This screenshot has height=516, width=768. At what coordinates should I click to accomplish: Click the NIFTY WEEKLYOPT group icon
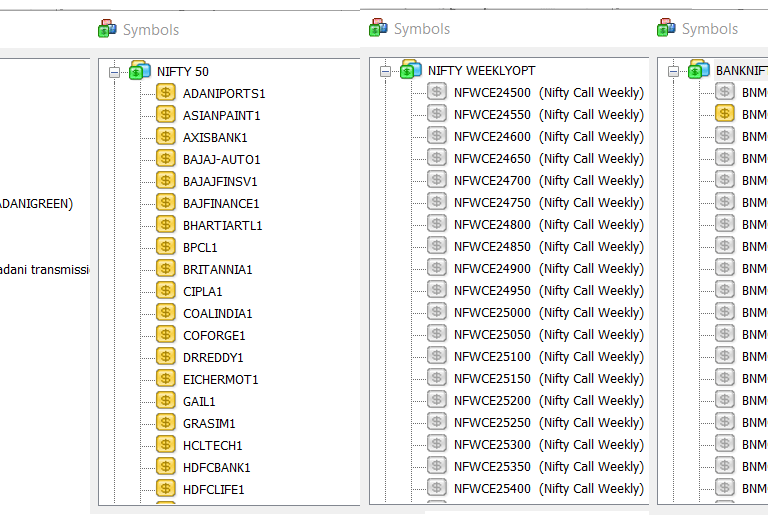point(411,70)
